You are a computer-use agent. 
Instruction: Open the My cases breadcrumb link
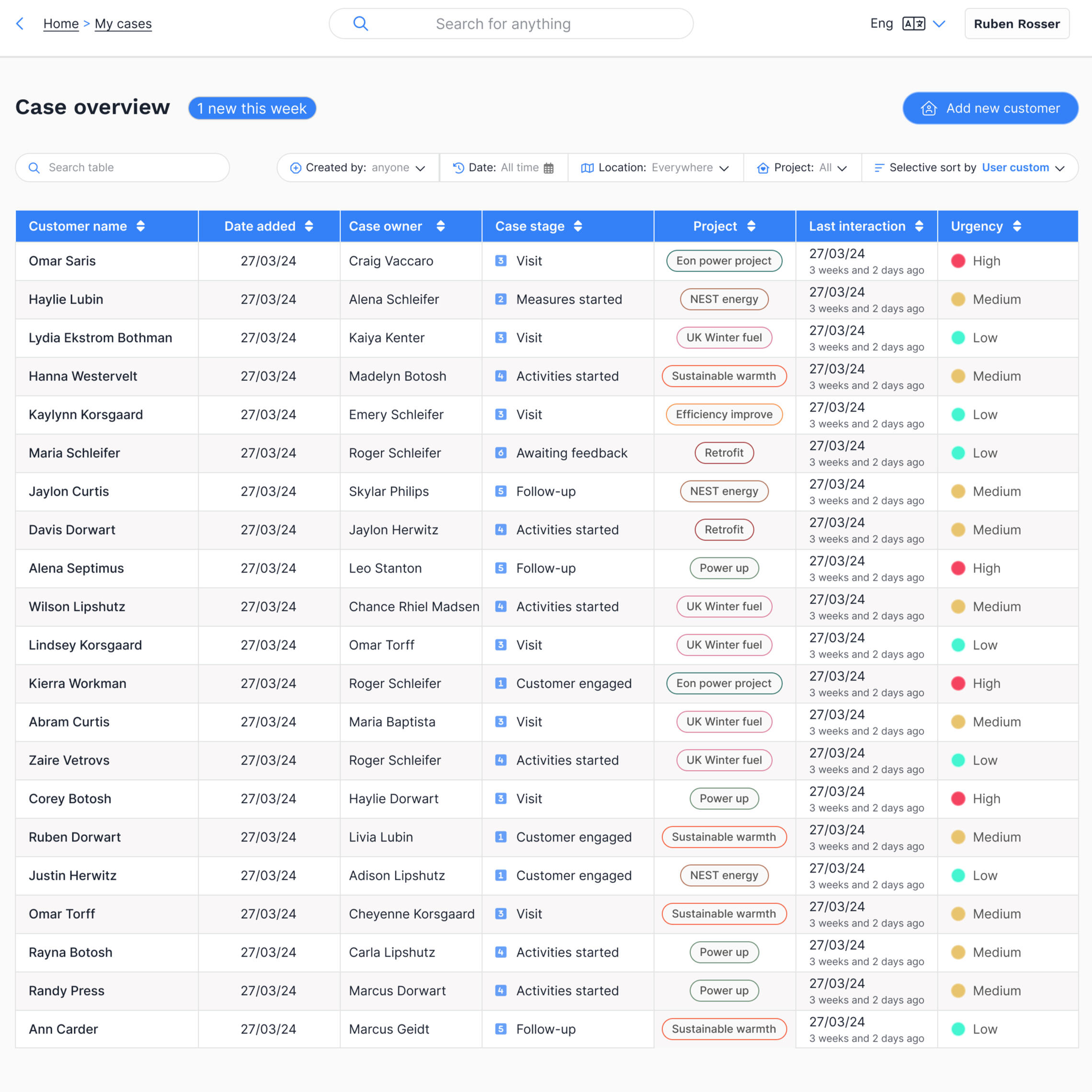click(123, 24)
